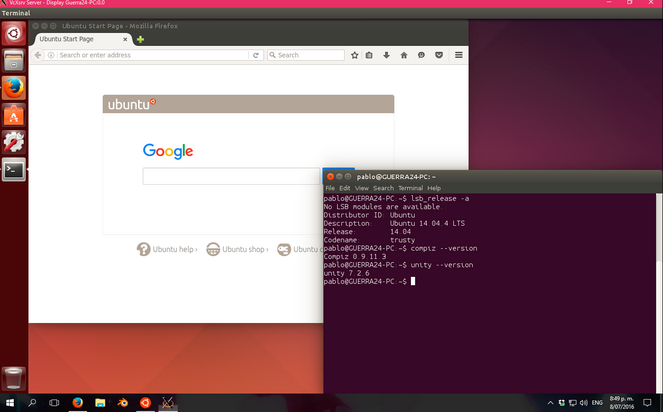Open terminal File menu
This screenshot has width=663, height=413.
330,188
